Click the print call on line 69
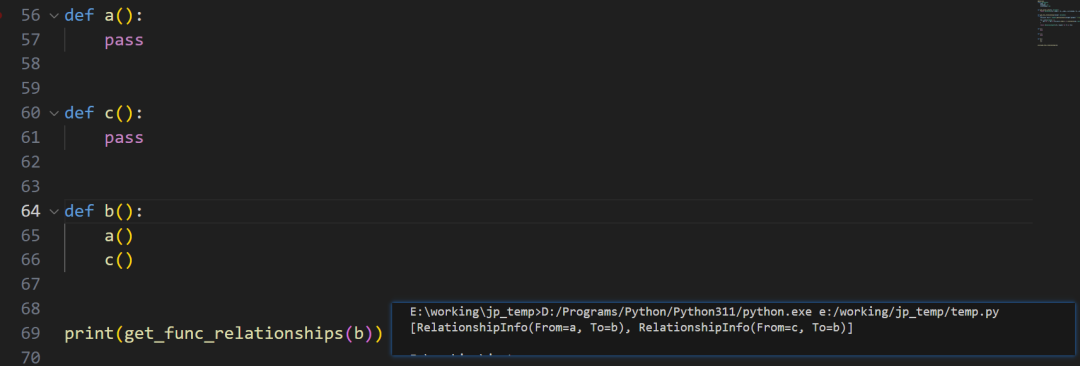The width and height of the screenshot is (1080, 366). point(89,334)
